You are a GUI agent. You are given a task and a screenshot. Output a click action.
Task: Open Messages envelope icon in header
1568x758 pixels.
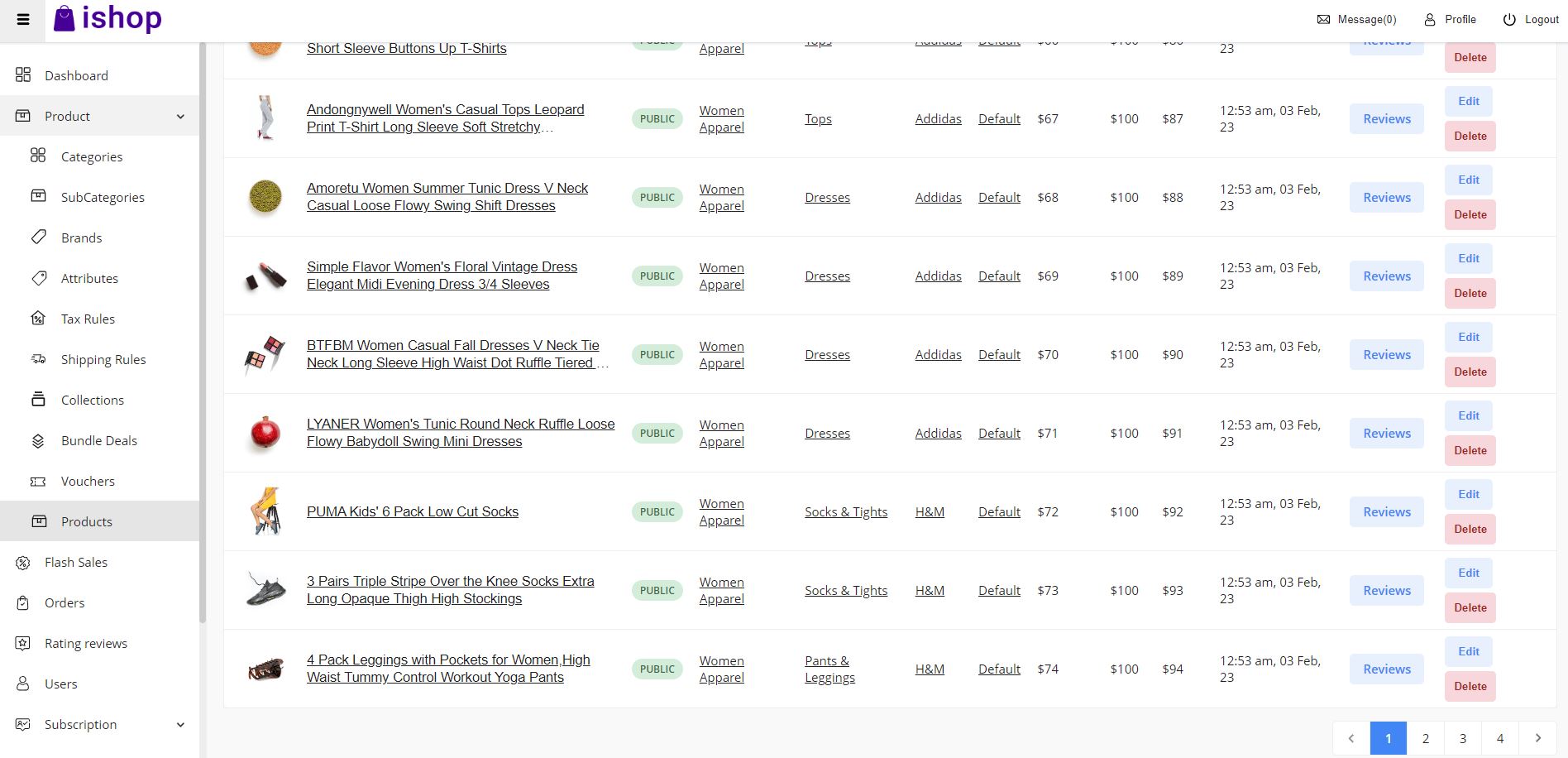(1323, 20)
